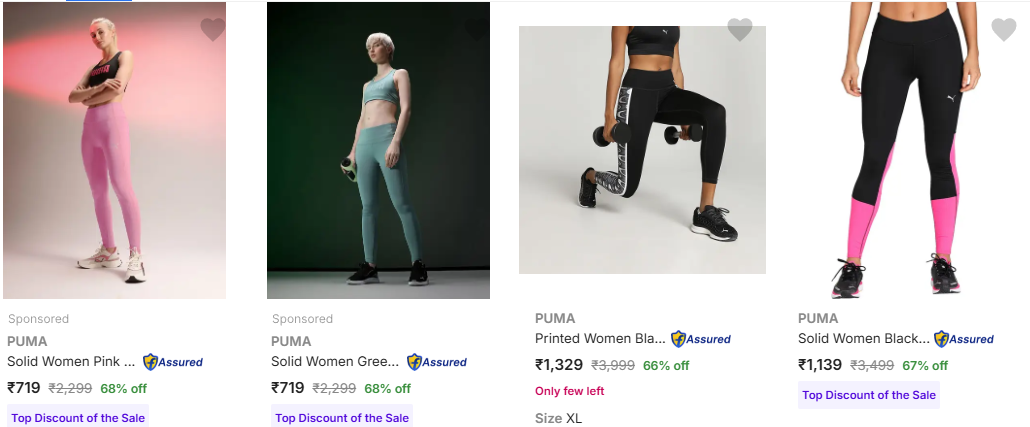Viewport: 1030px width, 427px height.
Task: View black and pink tights photo
Action: pos(907,150)
